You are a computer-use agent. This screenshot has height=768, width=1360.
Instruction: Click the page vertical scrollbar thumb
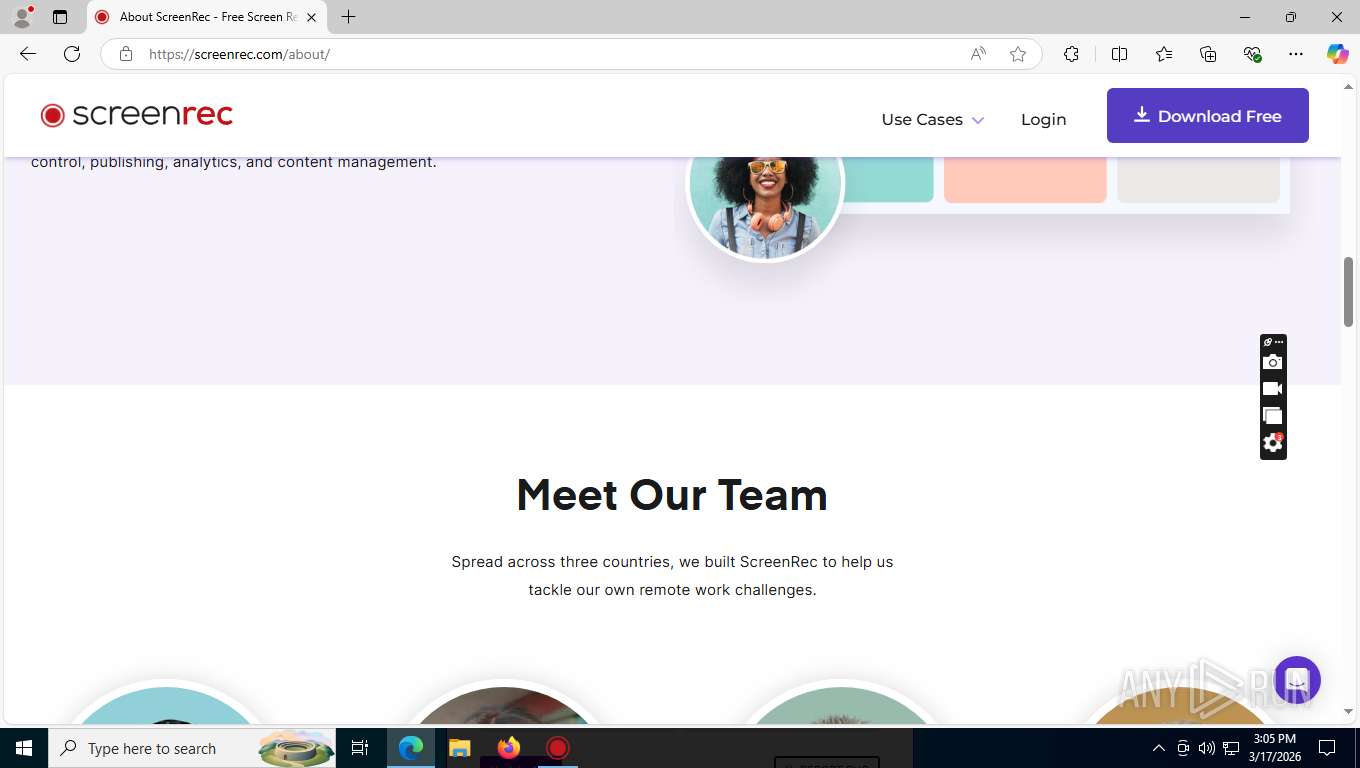(x=1348, y=291)
